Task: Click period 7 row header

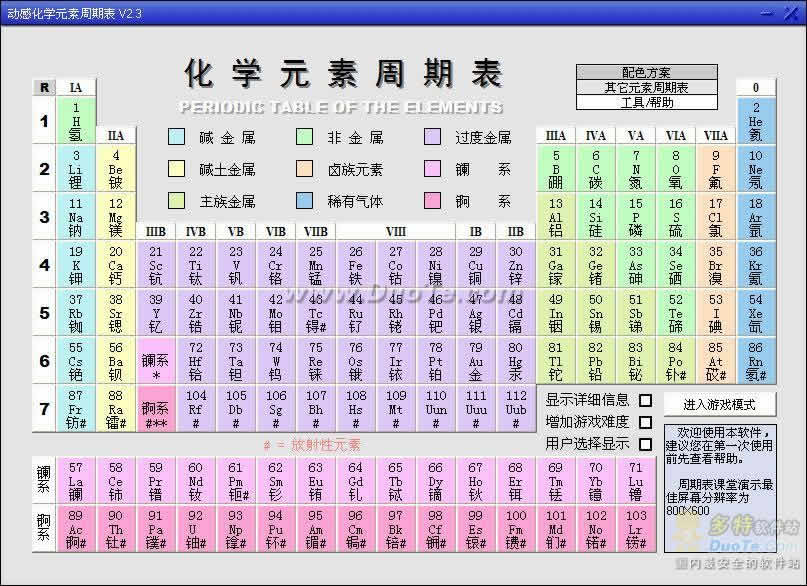Action: click(x=44, y=409)
